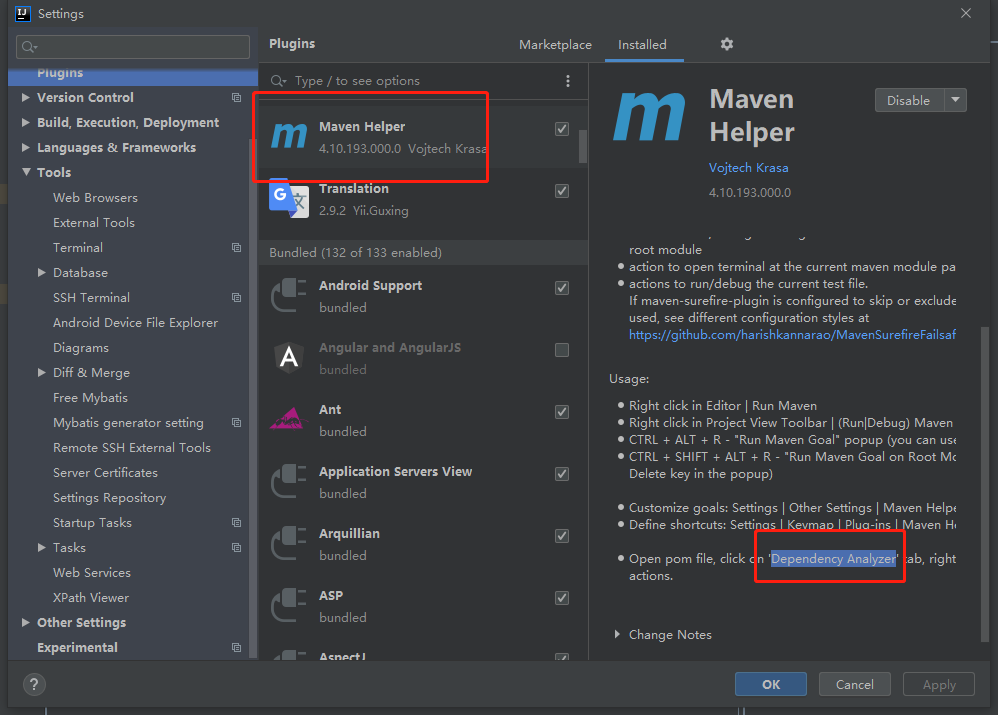998x715 pixels.
Task: Switch to the Marketplace tab
Action: (555, 45)
